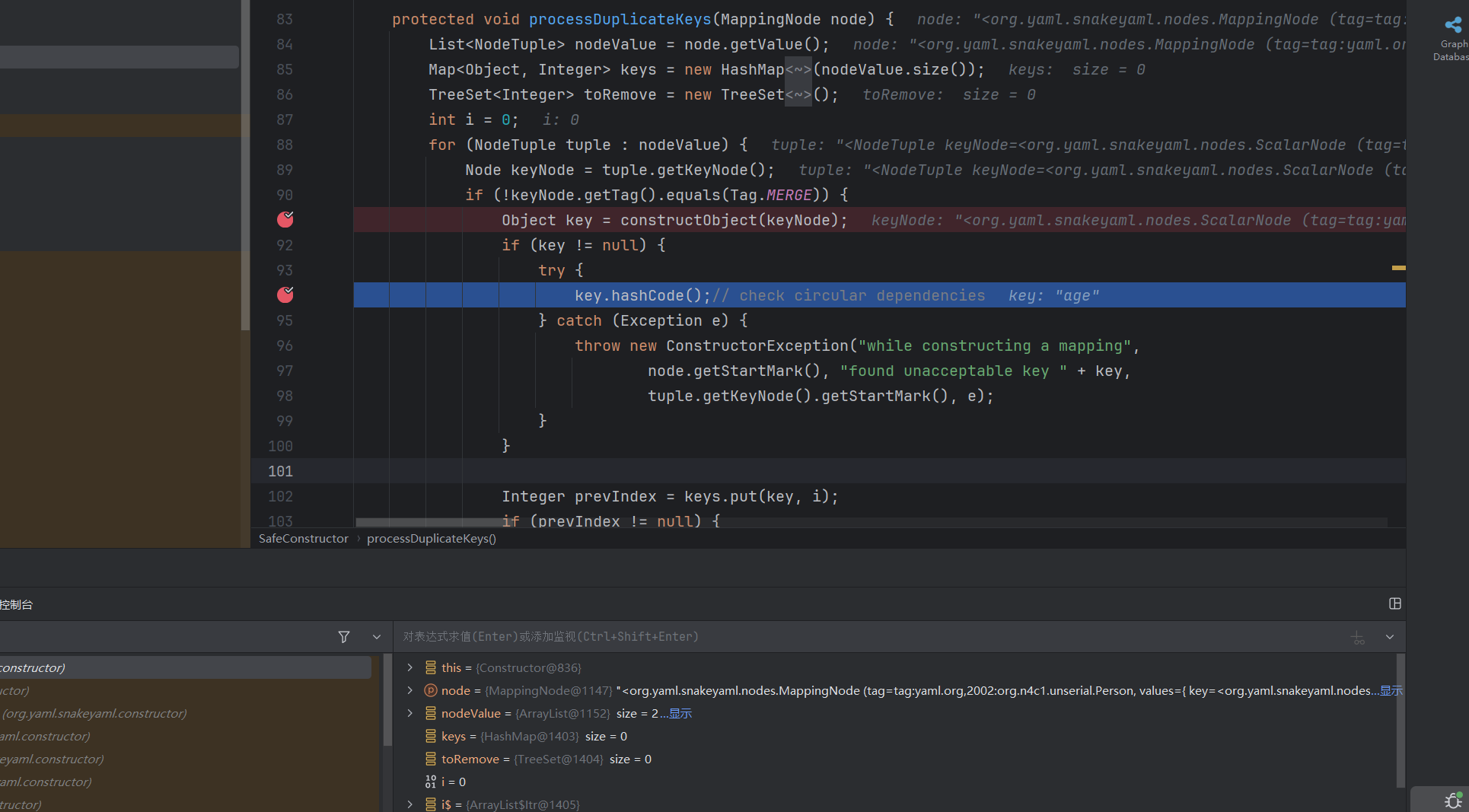Image resolution: width=1469 pixels, height=812 pixels.
Task: Click processDuplicateKeys() in the breadcrumb bar
Action: click(431, 539)
